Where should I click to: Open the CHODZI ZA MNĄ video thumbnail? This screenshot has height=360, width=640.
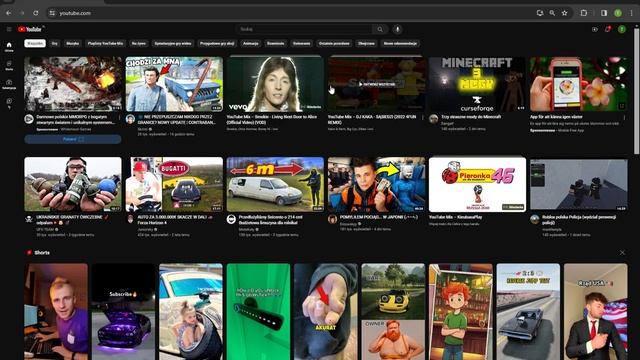pos(174,84)
